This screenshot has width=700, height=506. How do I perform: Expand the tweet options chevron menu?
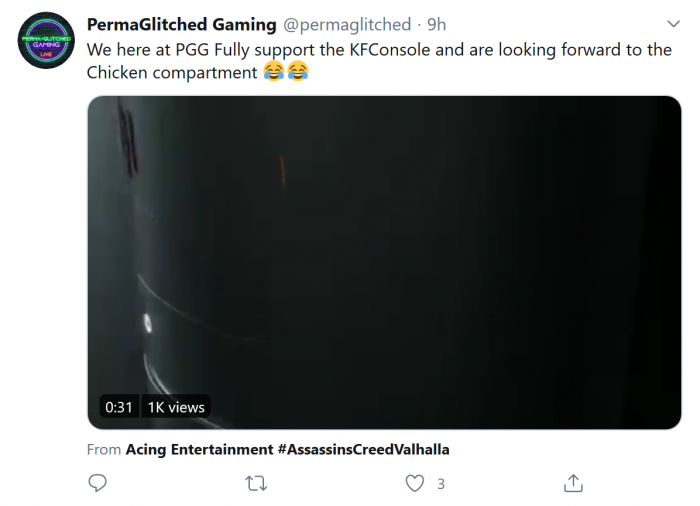click(672, 23)
